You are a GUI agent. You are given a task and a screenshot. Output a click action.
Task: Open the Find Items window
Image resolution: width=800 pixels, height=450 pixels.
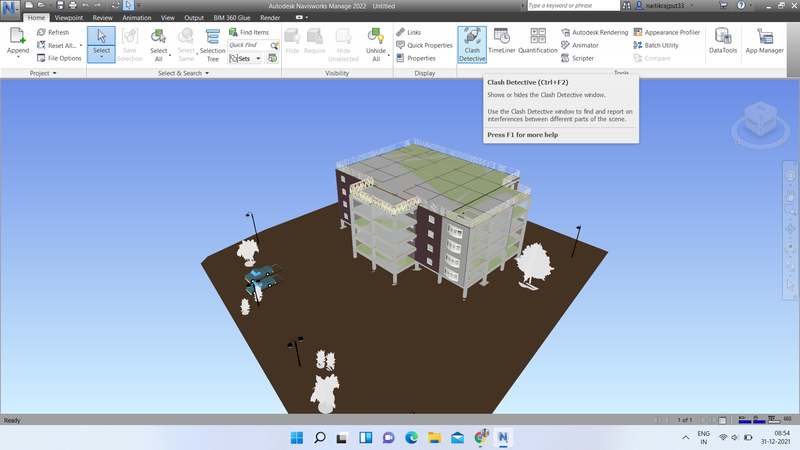click(249, 32)
